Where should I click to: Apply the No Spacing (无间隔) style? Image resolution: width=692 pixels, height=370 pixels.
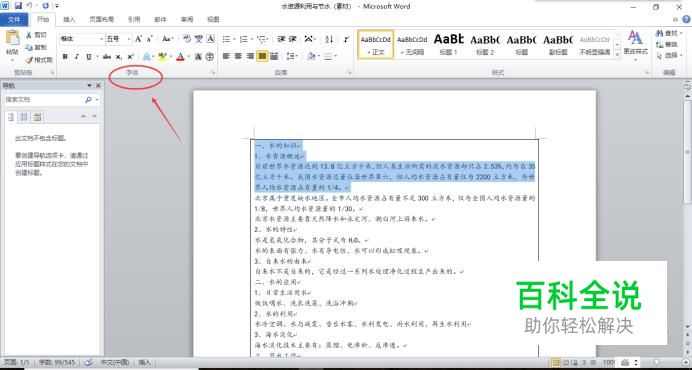point(412,45)
